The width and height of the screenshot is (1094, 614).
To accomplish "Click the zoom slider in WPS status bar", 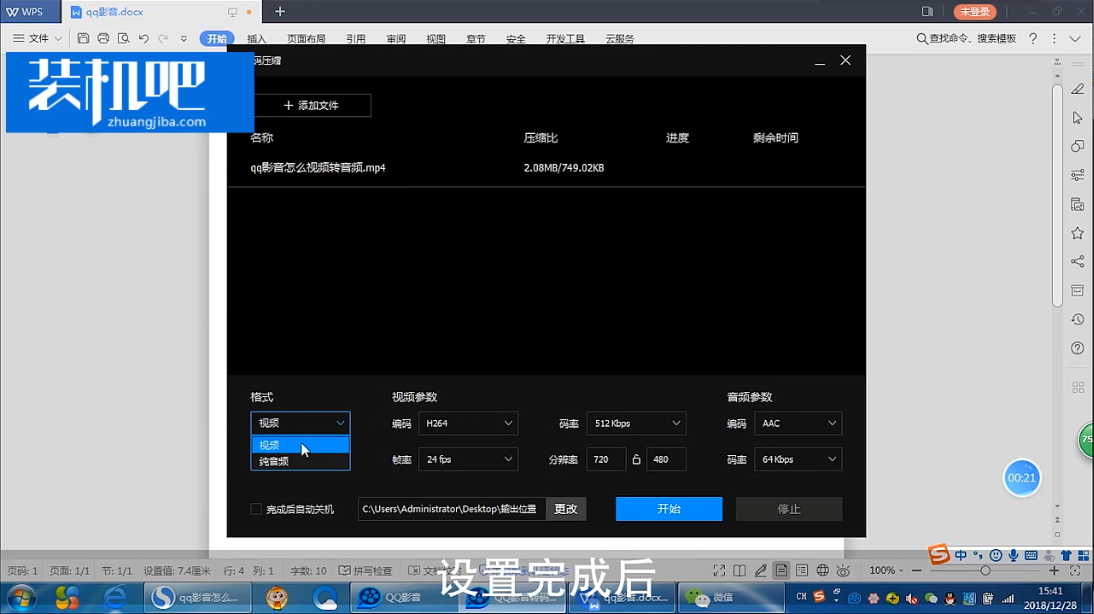I will click(x=985, y=570).
